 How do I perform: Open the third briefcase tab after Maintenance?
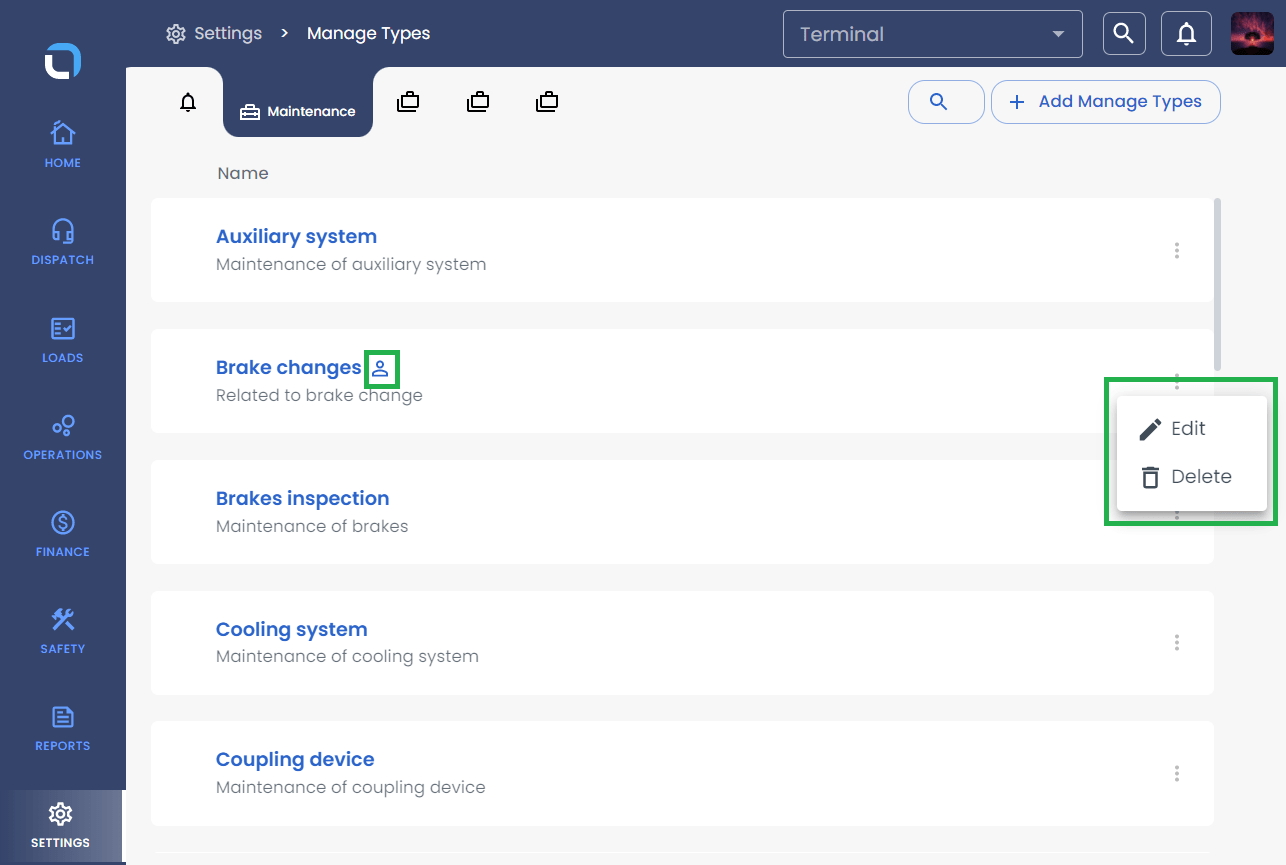(x=547, y=101)
